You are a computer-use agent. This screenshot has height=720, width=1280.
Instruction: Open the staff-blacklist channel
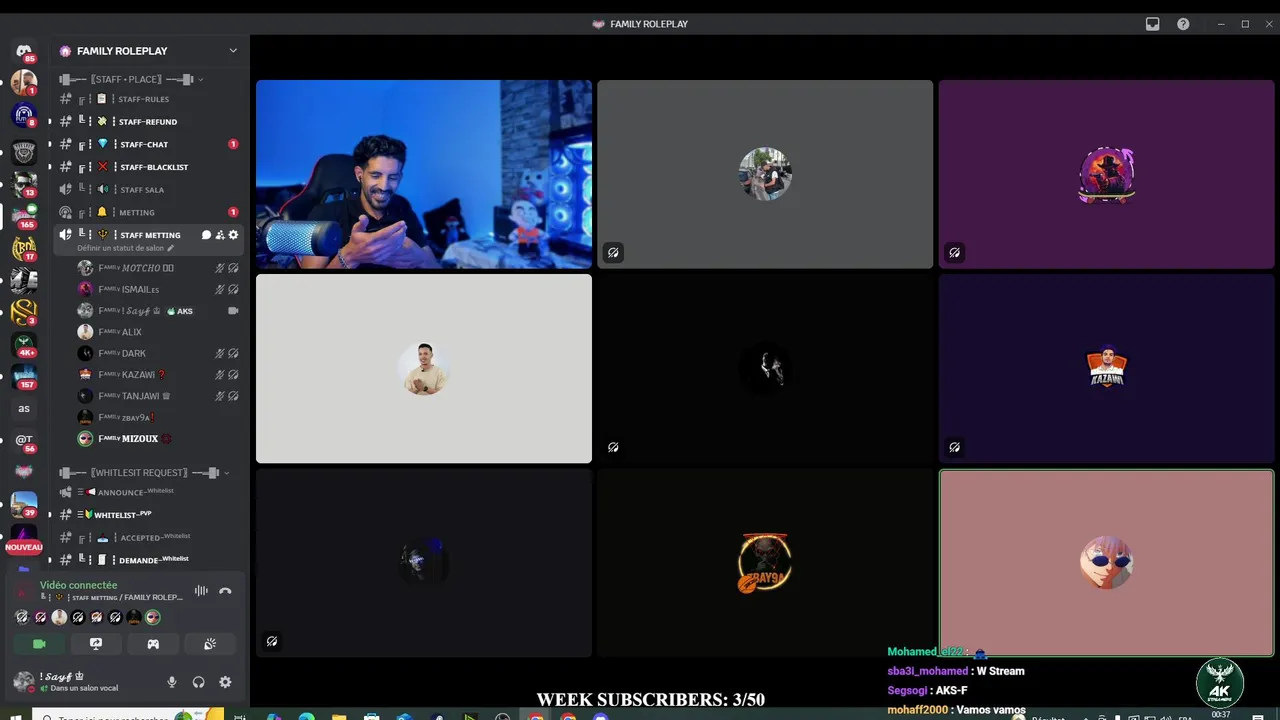148,167
